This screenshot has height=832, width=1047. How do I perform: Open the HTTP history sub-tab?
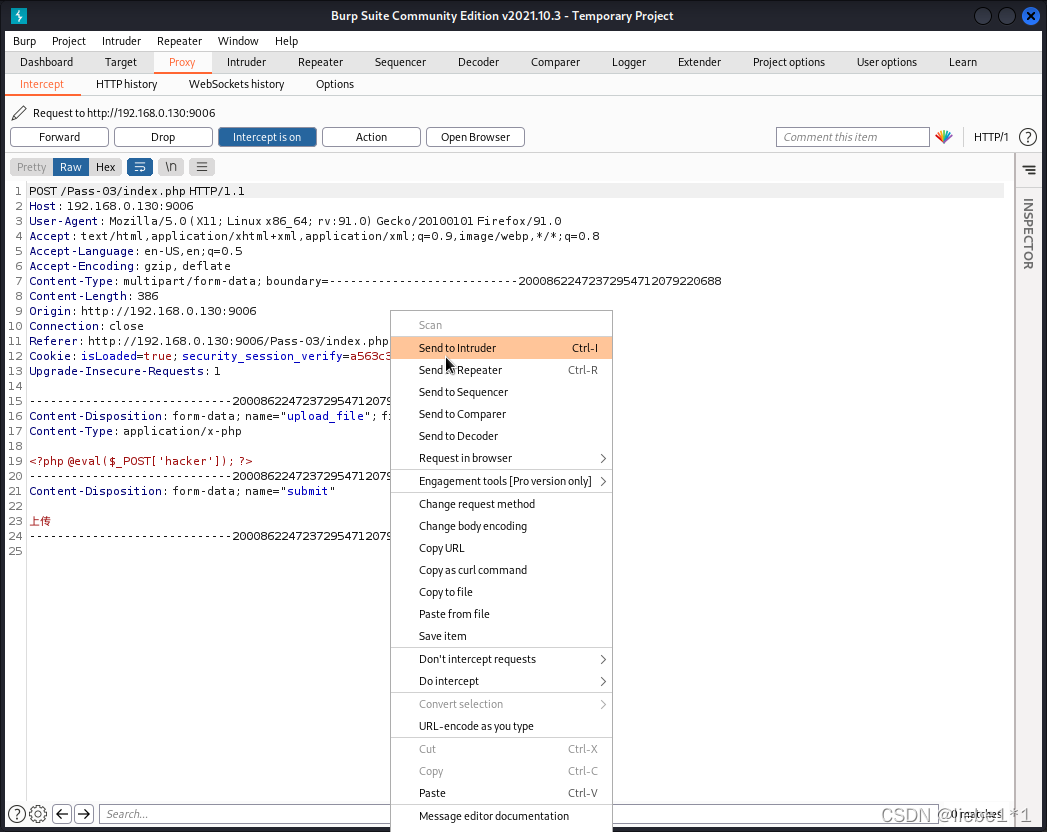pos(126,84)
